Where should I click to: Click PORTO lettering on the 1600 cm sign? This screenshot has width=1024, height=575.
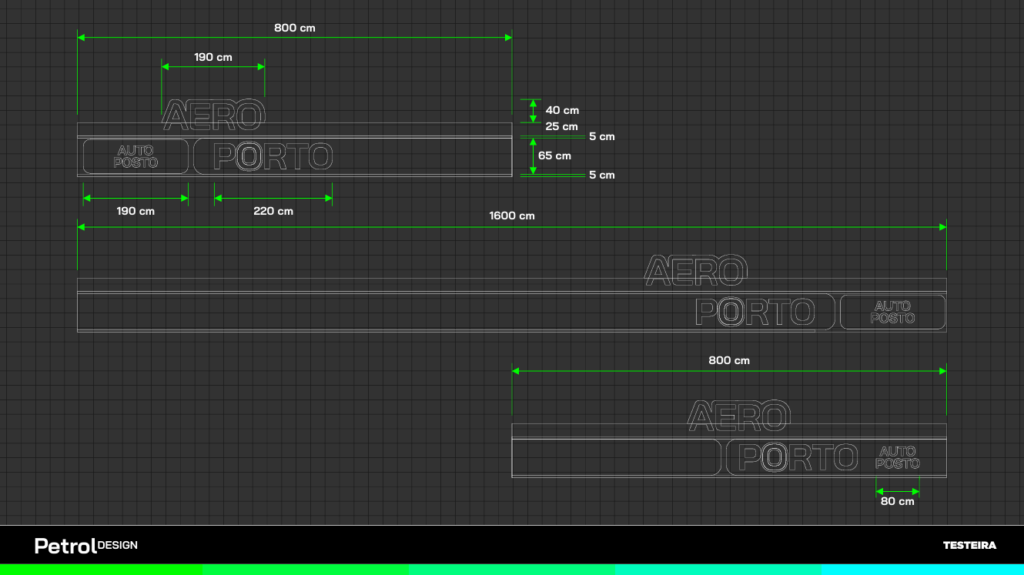(755, 312)
